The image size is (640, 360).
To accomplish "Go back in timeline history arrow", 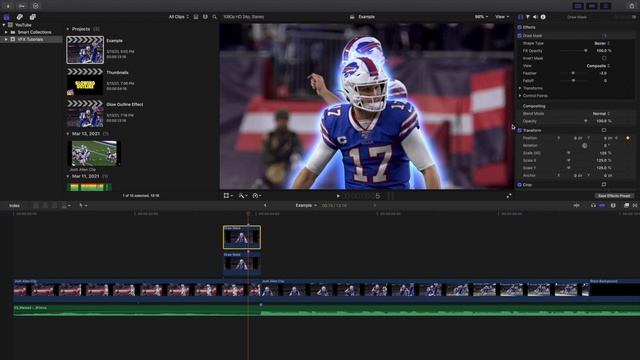I will (265, 205).
